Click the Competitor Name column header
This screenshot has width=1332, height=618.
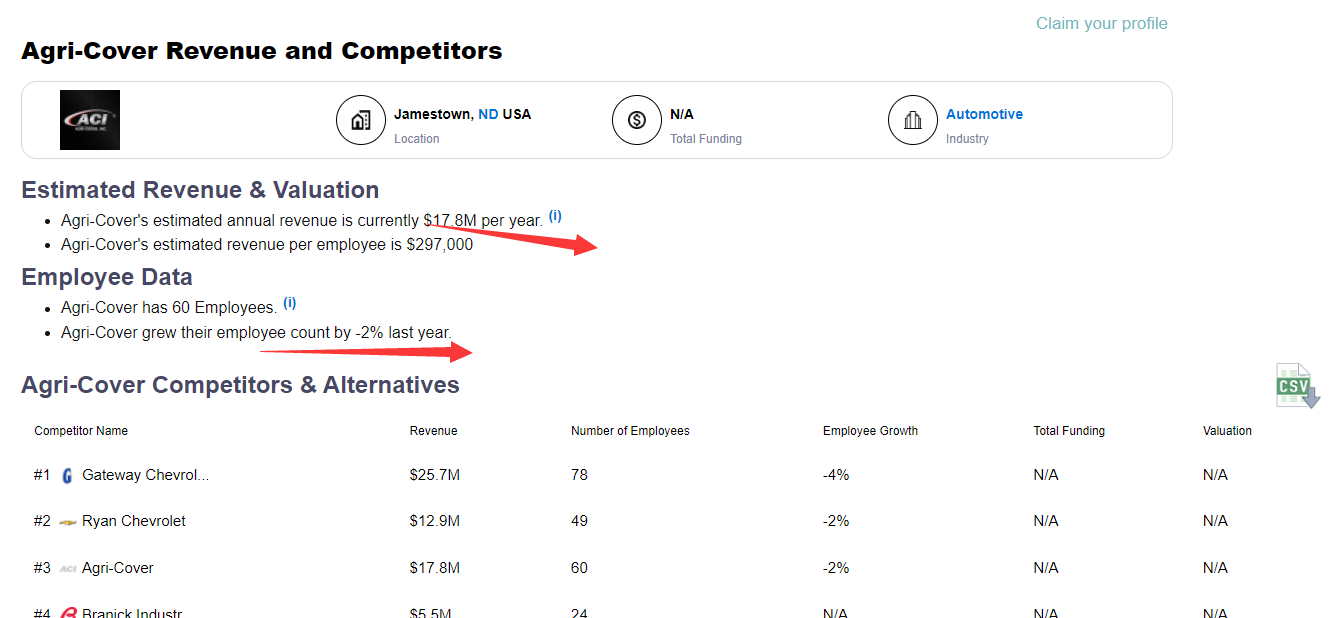pyautogui.click(x=81, y=431)
